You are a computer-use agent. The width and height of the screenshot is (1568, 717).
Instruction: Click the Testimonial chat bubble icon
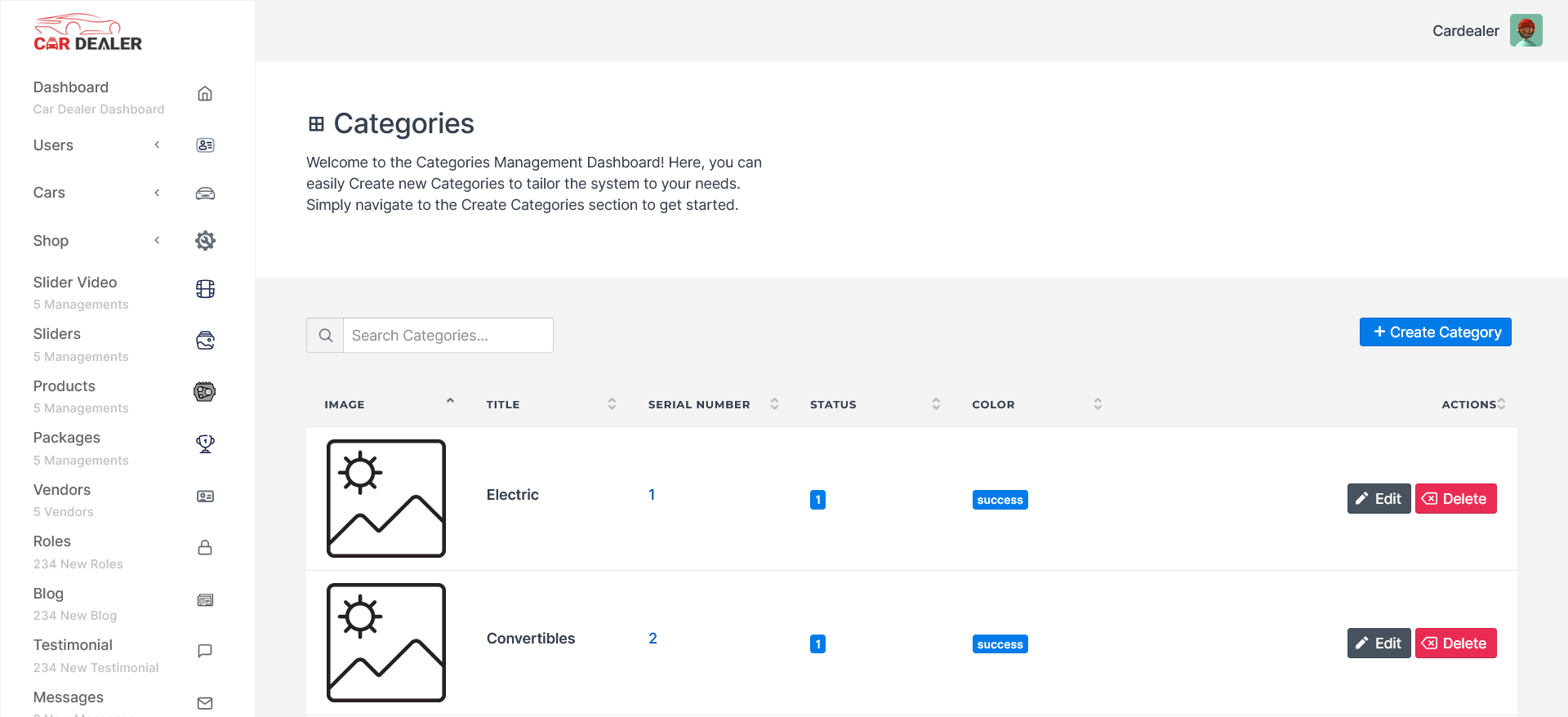[205, 651]
